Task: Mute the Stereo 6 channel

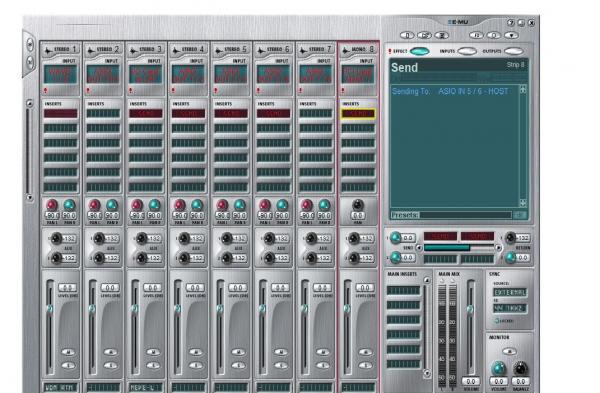Action: point(280,352)
